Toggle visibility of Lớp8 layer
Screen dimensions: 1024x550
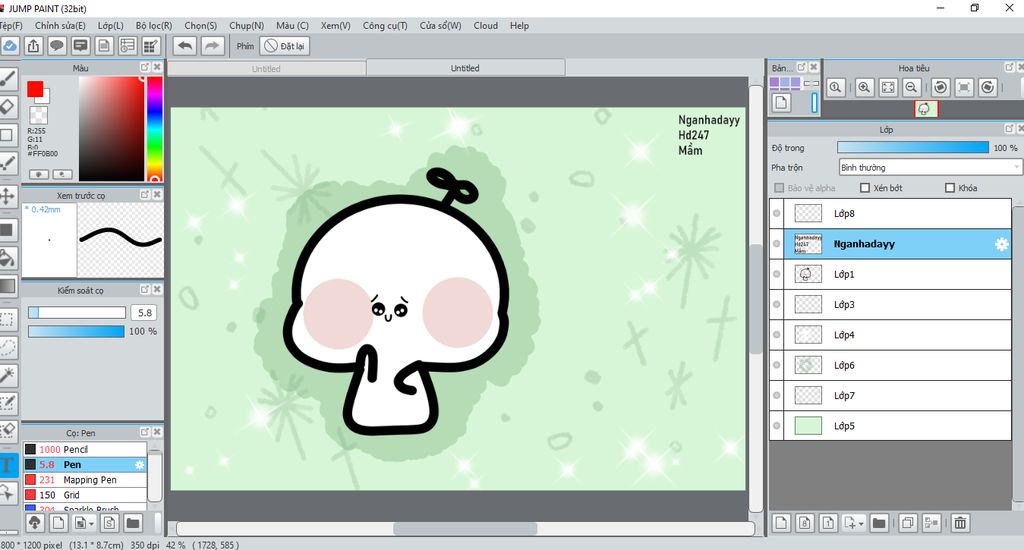pyautogui.click(x=776, y=214)
